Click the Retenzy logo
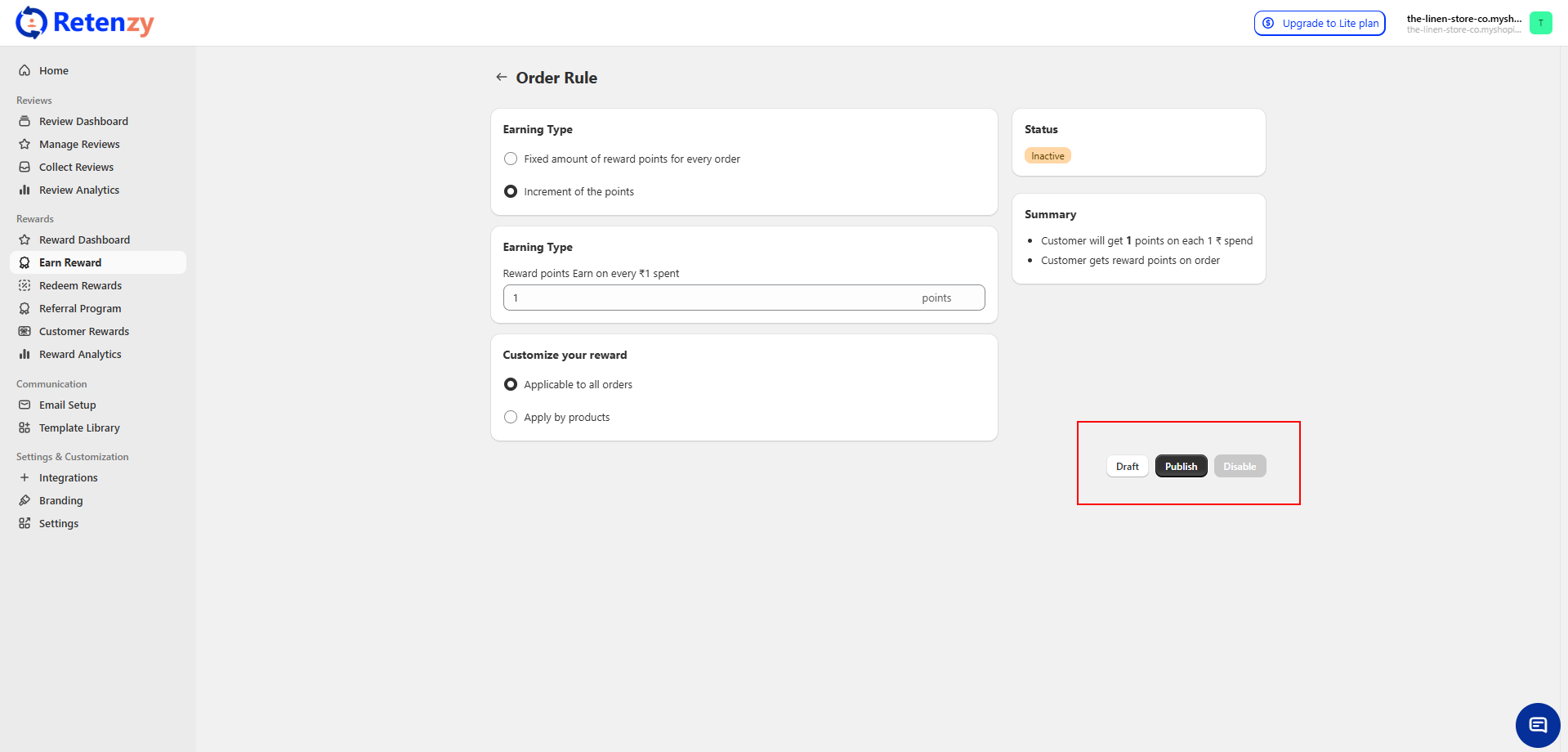 (85, 23)
